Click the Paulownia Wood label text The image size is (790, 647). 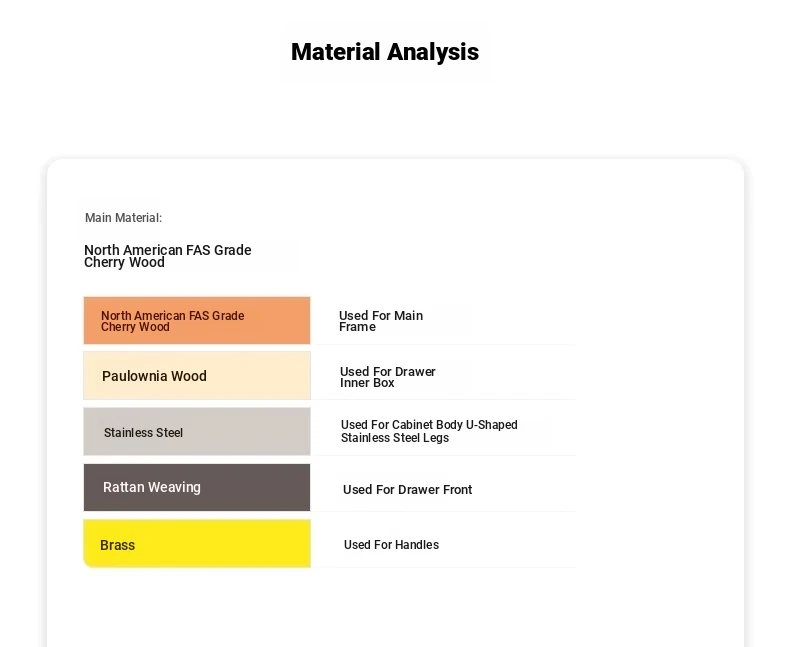point(154,376)
